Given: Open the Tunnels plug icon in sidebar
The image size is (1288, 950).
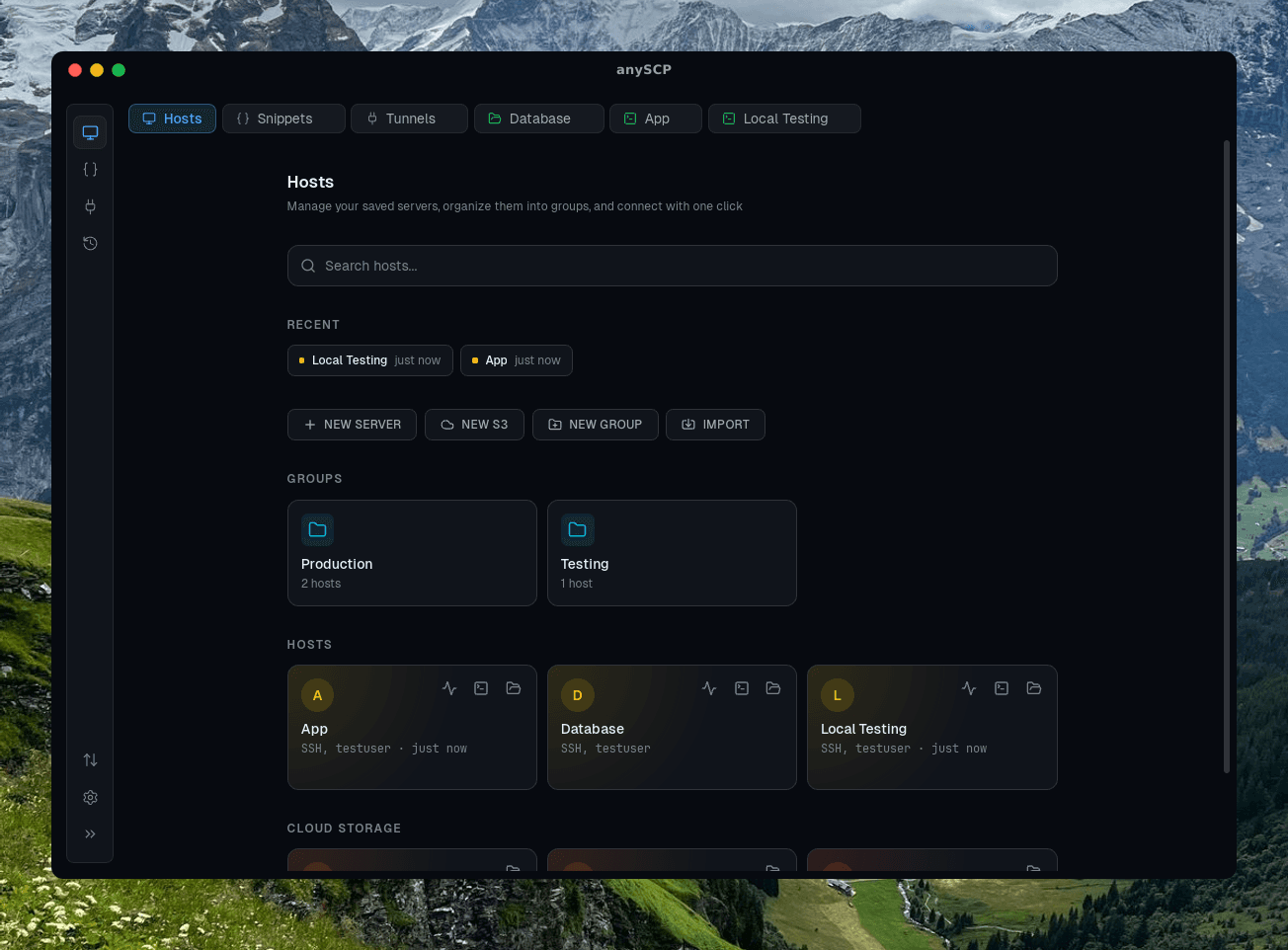Looking at the screenshot, I should click(90, 206).
